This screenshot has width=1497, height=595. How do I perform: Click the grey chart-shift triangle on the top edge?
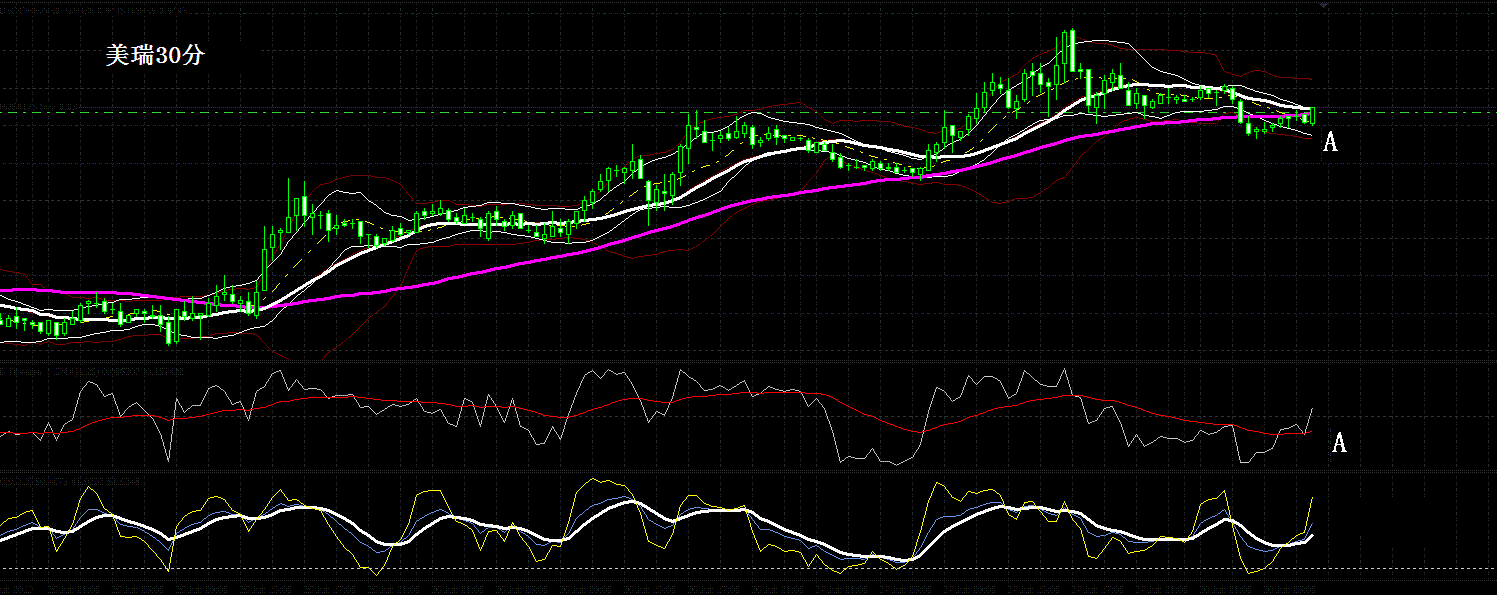point(1324,5)
